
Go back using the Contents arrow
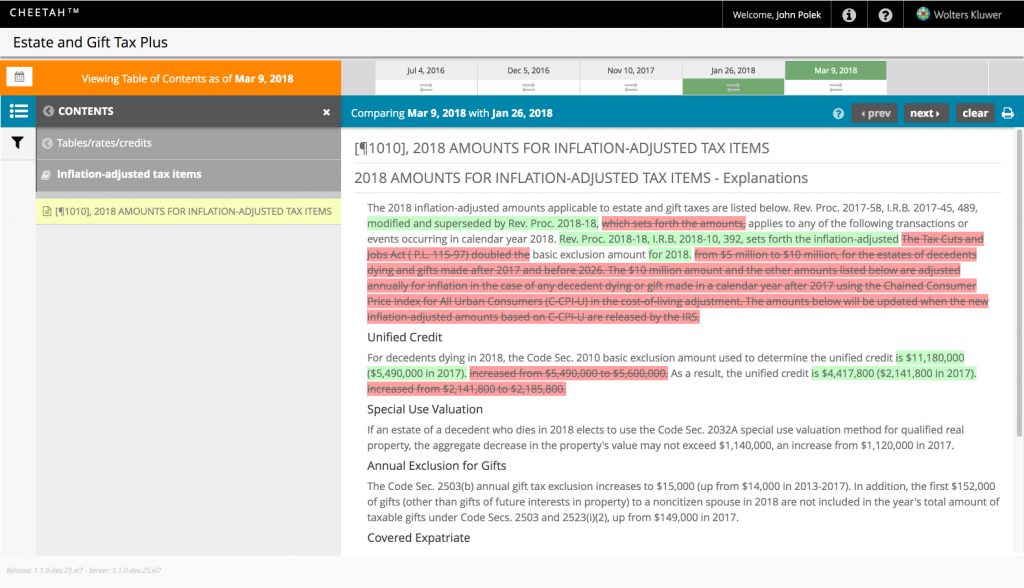point(47,111)
